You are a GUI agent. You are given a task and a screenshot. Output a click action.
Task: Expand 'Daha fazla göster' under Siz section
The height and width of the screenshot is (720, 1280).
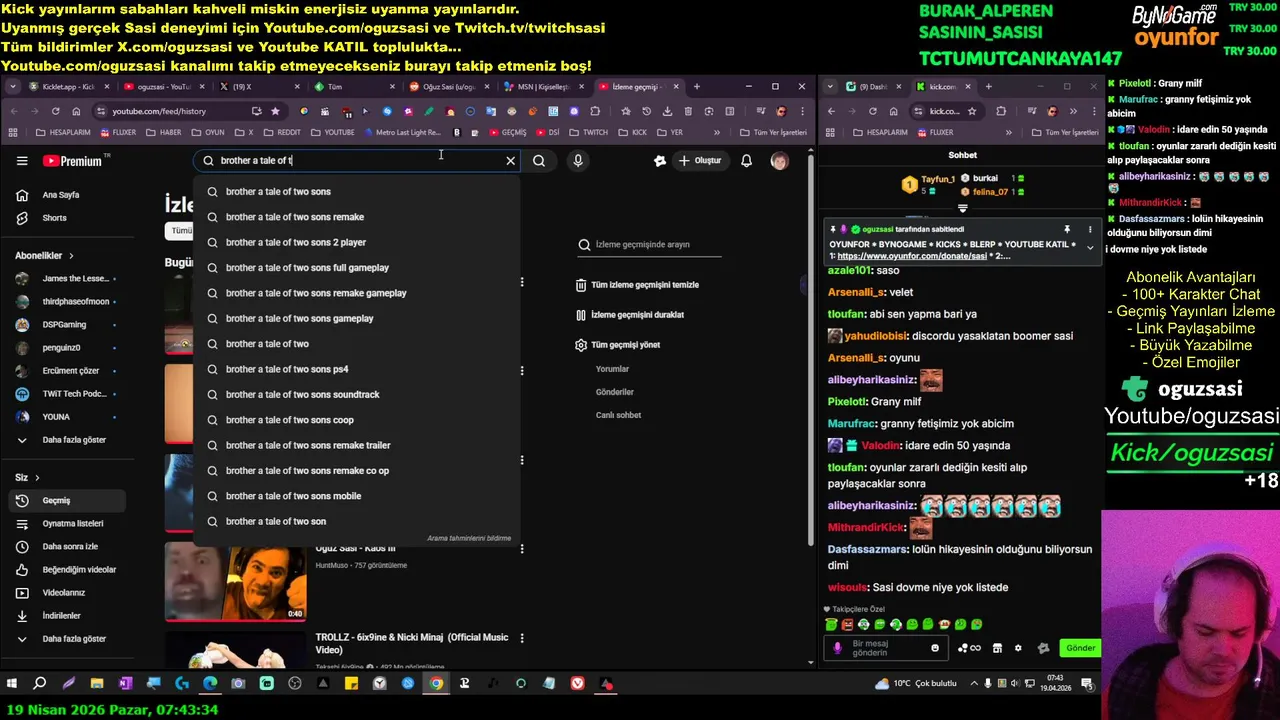66,638
